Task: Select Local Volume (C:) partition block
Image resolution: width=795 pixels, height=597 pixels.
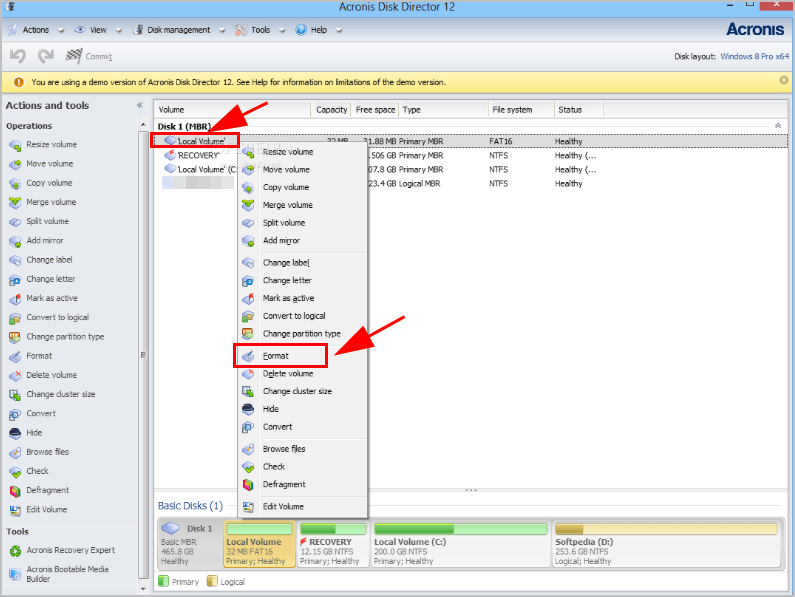Action: [460, 544]
